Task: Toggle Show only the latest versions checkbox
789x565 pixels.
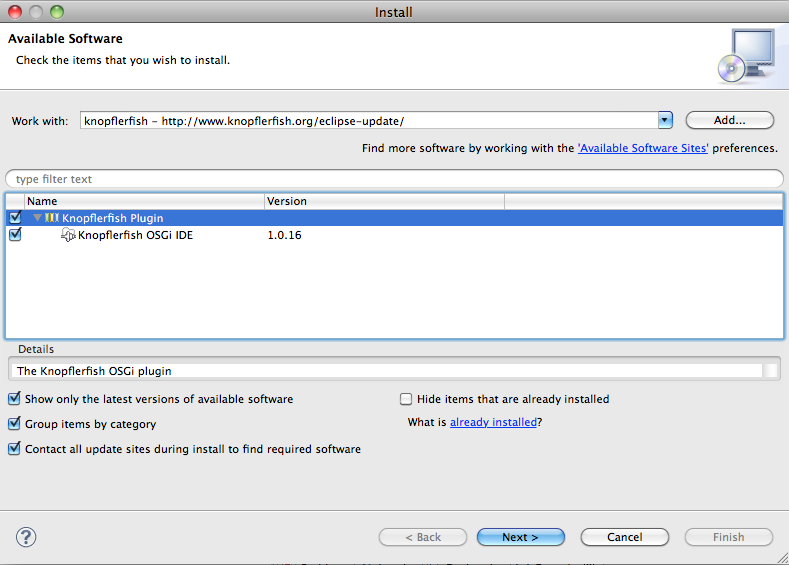Action: tap(15, 398)
